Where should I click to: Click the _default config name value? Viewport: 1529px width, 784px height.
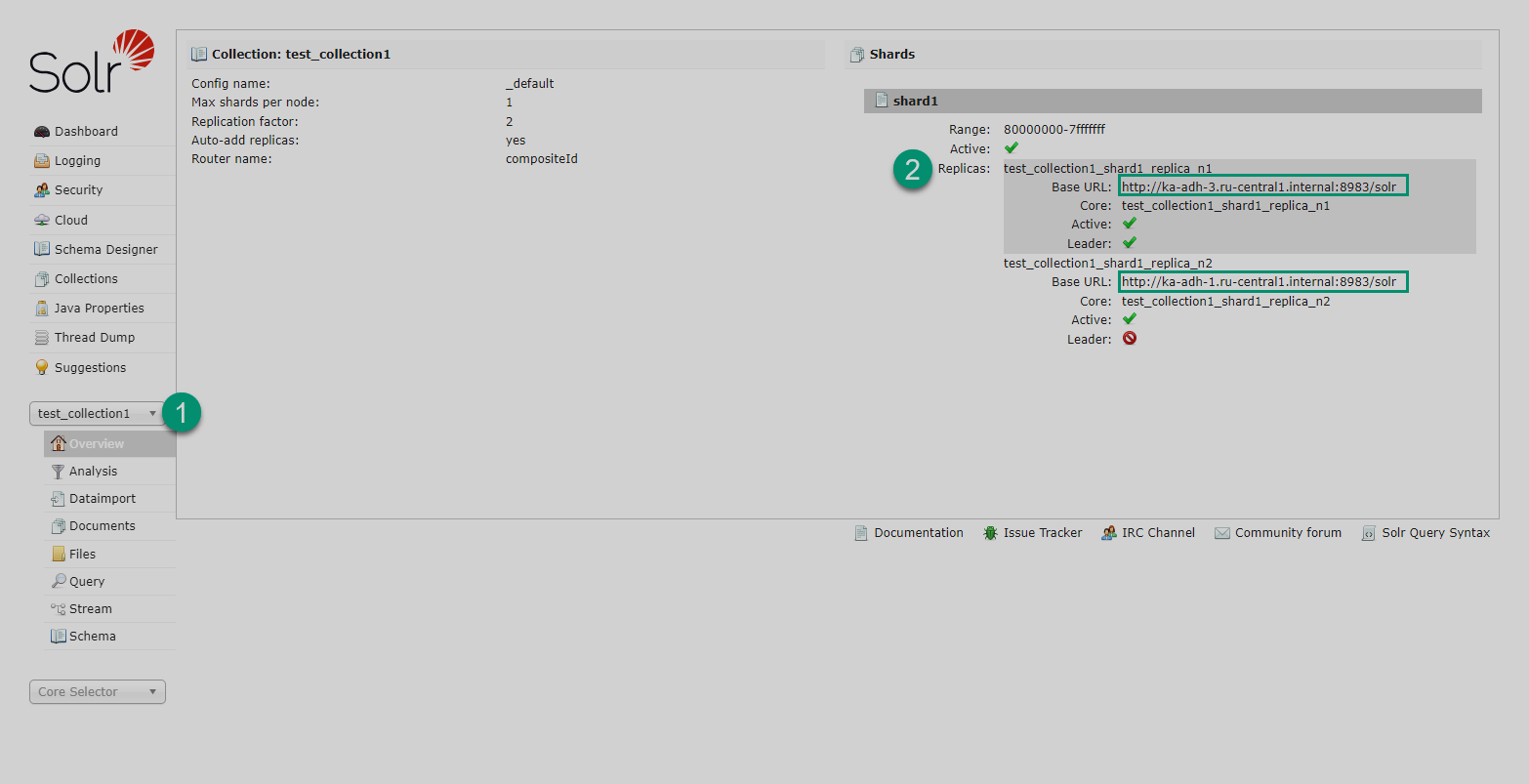point(530,84)
